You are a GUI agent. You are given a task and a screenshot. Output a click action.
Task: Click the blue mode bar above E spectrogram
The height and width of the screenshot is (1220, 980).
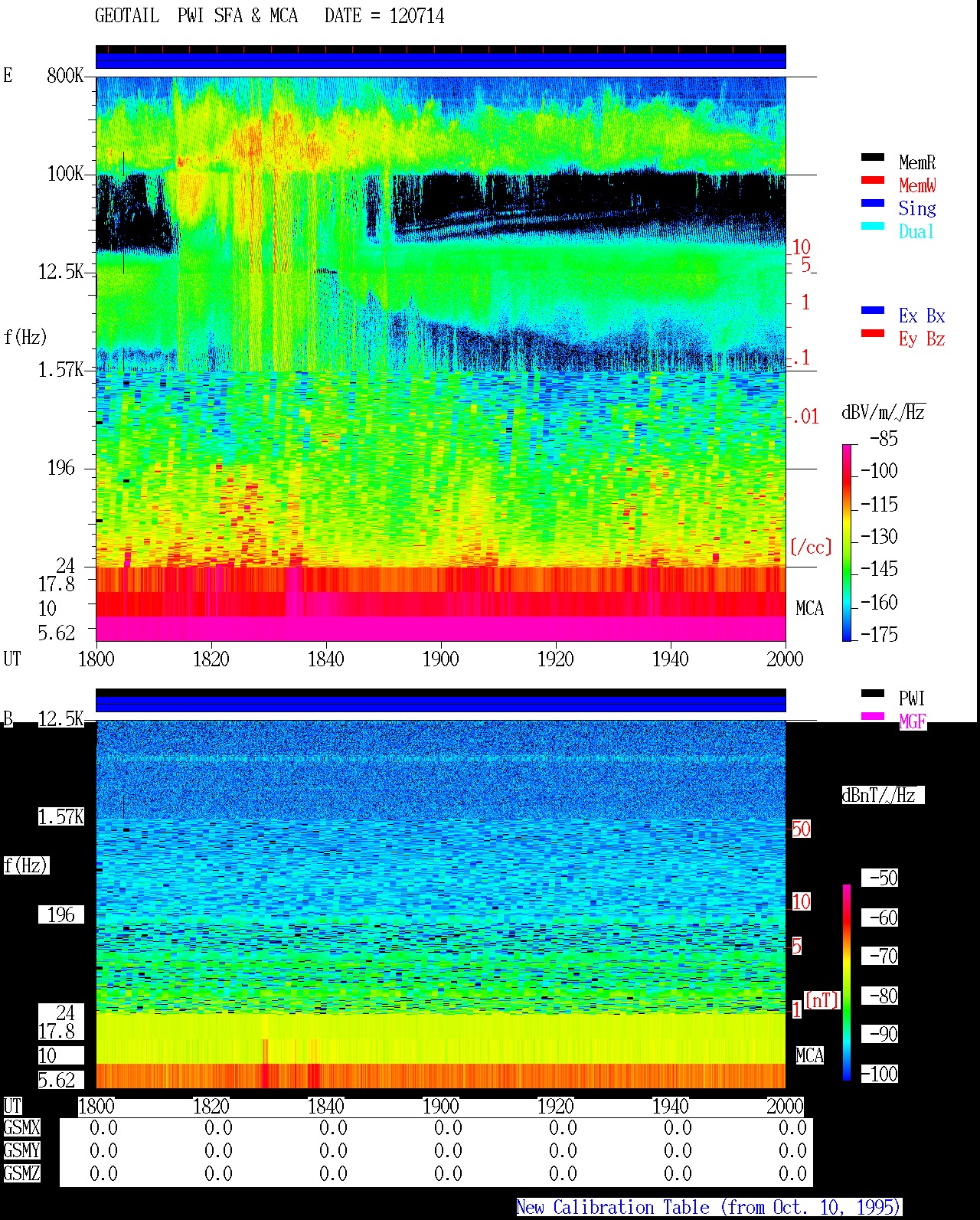(440, 60)
